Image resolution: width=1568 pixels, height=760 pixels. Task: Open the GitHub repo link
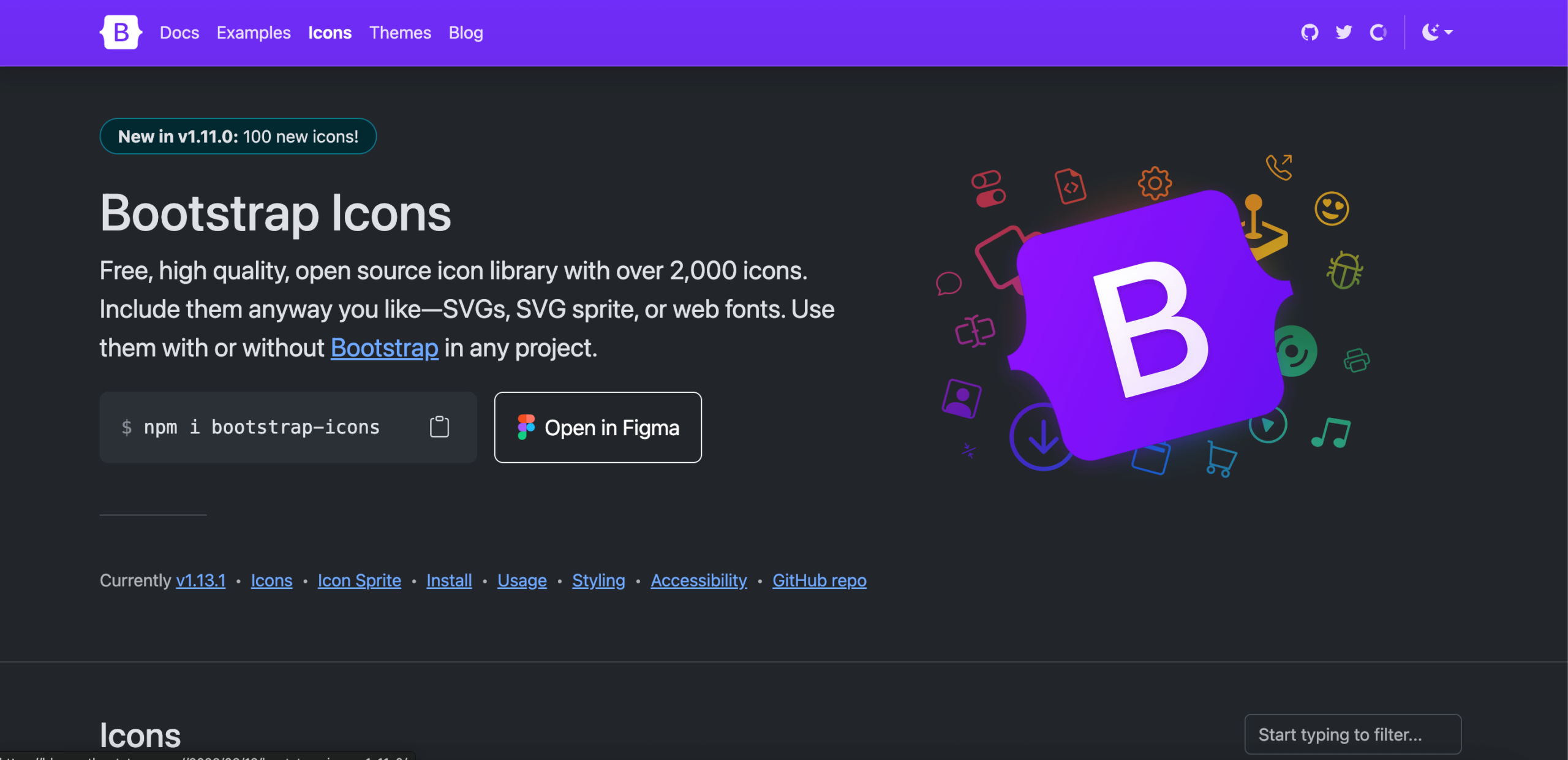(820, 580)
